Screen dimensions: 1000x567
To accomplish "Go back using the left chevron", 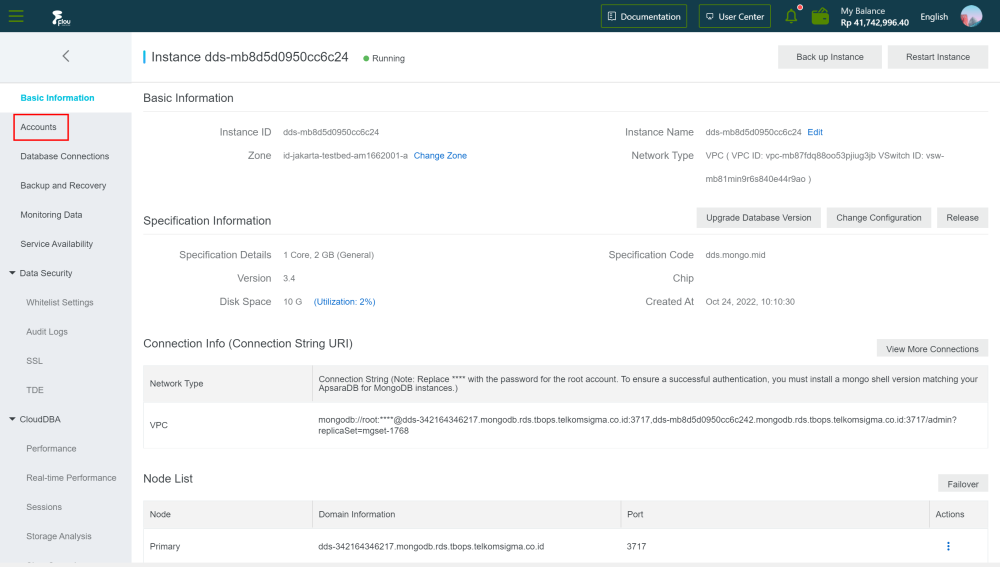I will pyautogui.click(x=66, y=56).
